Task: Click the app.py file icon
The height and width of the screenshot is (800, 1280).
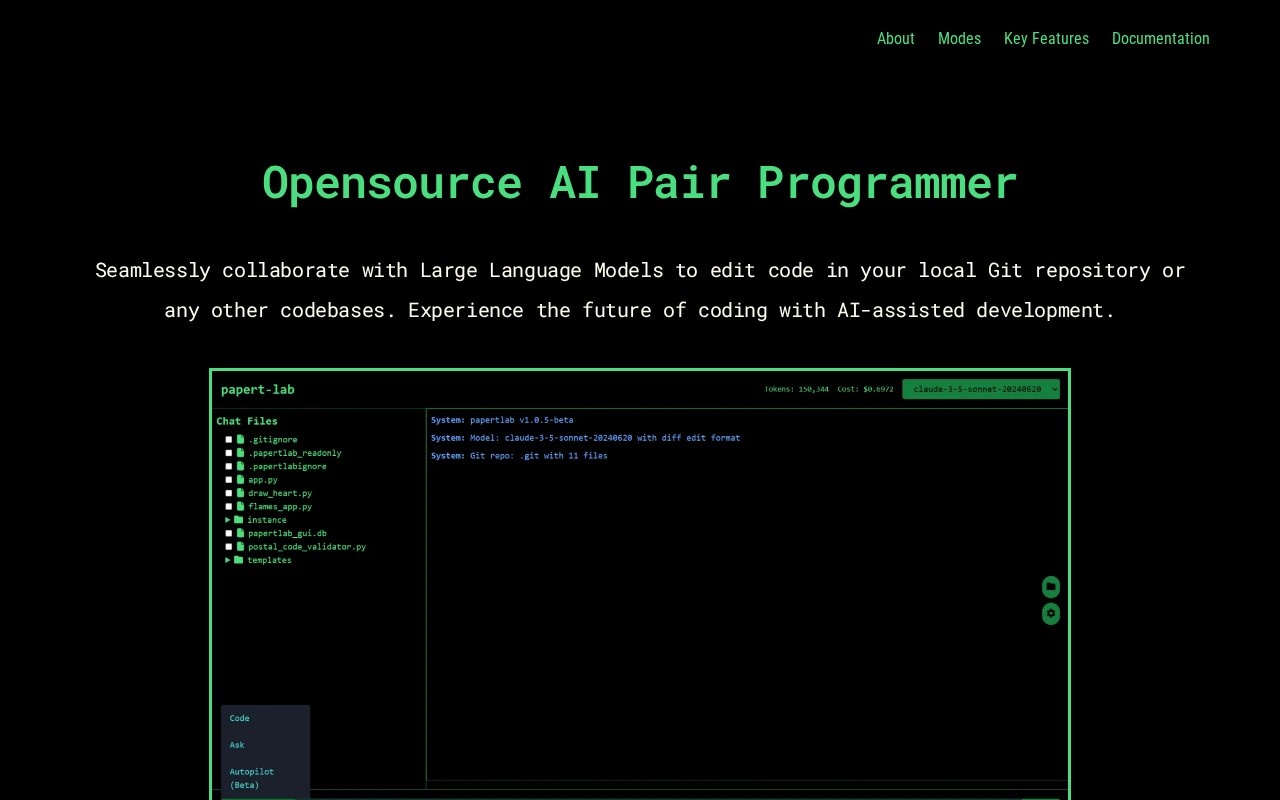Action: 240,480
